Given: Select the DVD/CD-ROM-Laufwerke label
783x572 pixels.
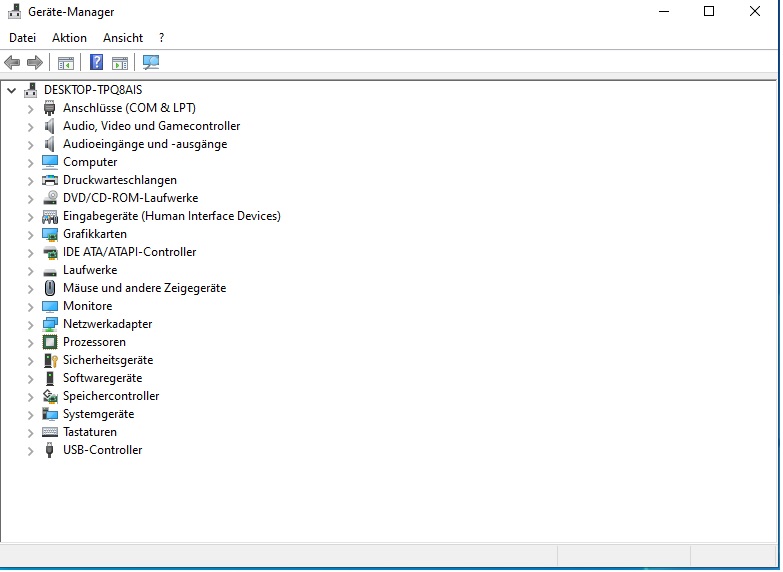Looking at the screenshot, I should (x=130, y=198).
